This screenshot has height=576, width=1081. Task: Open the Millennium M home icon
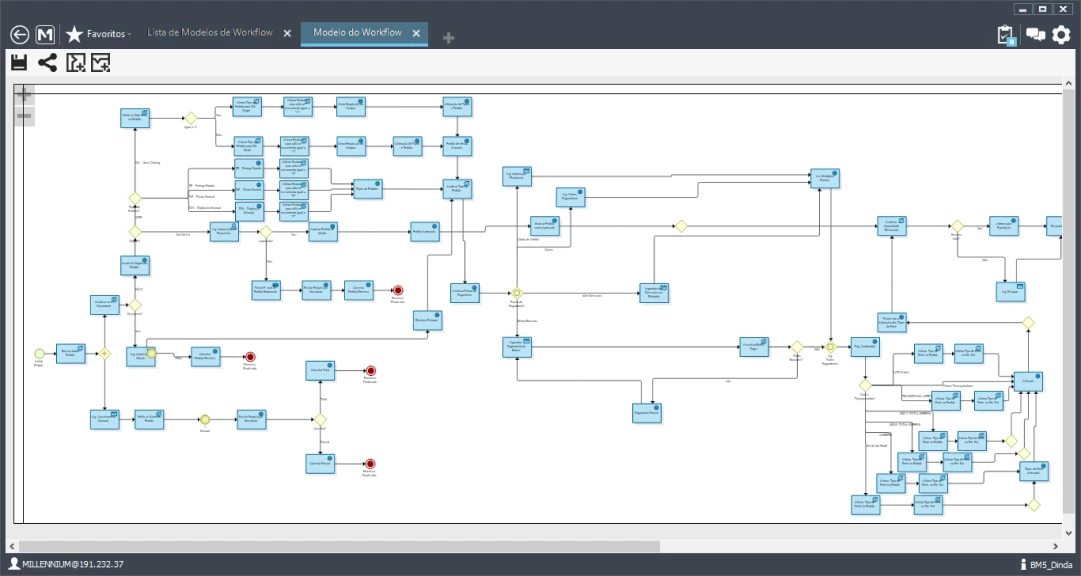[45, 34]
